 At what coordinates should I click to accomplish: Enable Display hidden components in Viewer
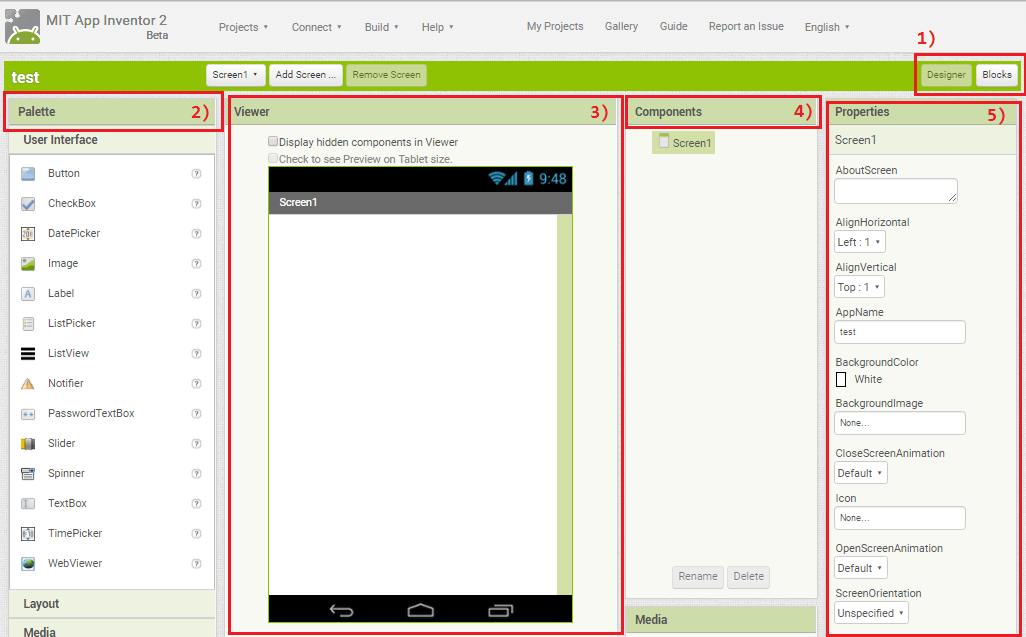coord(272,141)
